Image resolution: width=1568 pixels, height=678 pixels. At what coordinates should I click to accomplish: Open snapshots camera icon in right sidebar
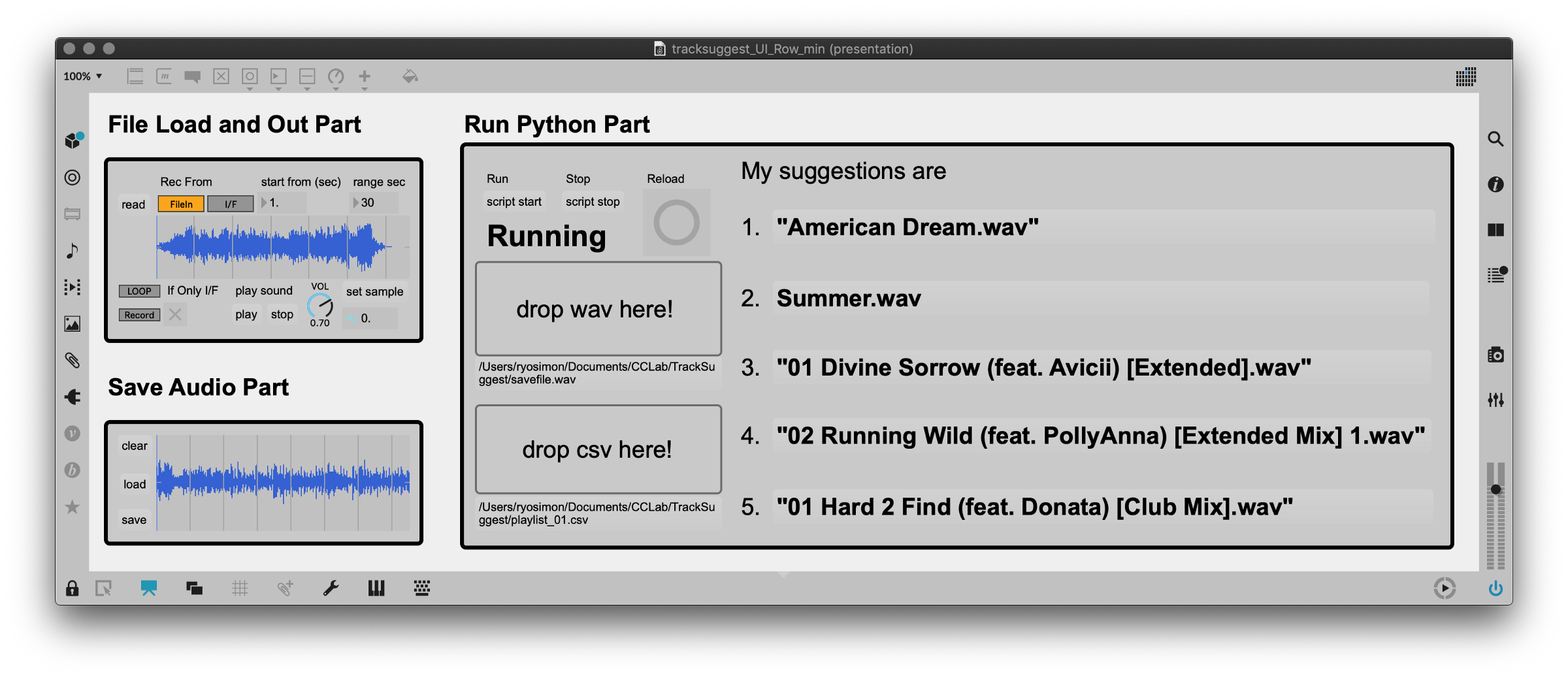[x=1495, y=355]
